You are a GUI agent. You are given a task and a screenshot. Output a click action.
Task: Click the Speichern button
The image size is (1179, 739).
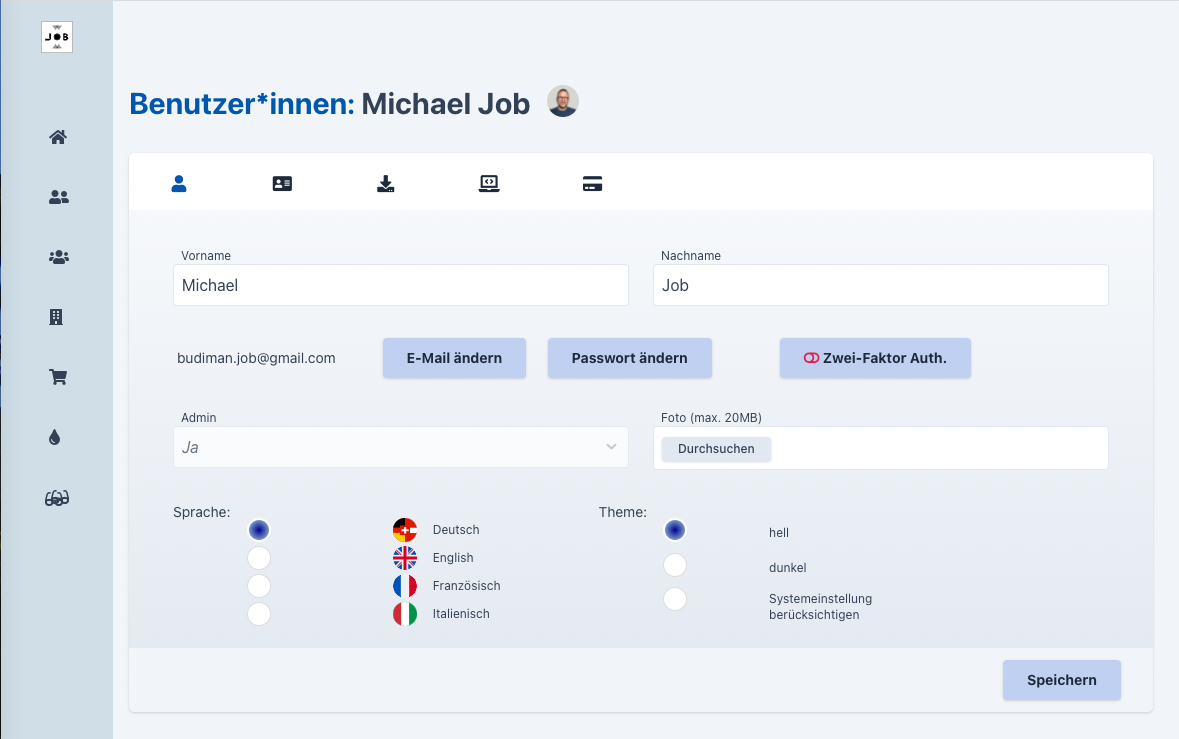pyautogui.click(x=1062, y=680)
